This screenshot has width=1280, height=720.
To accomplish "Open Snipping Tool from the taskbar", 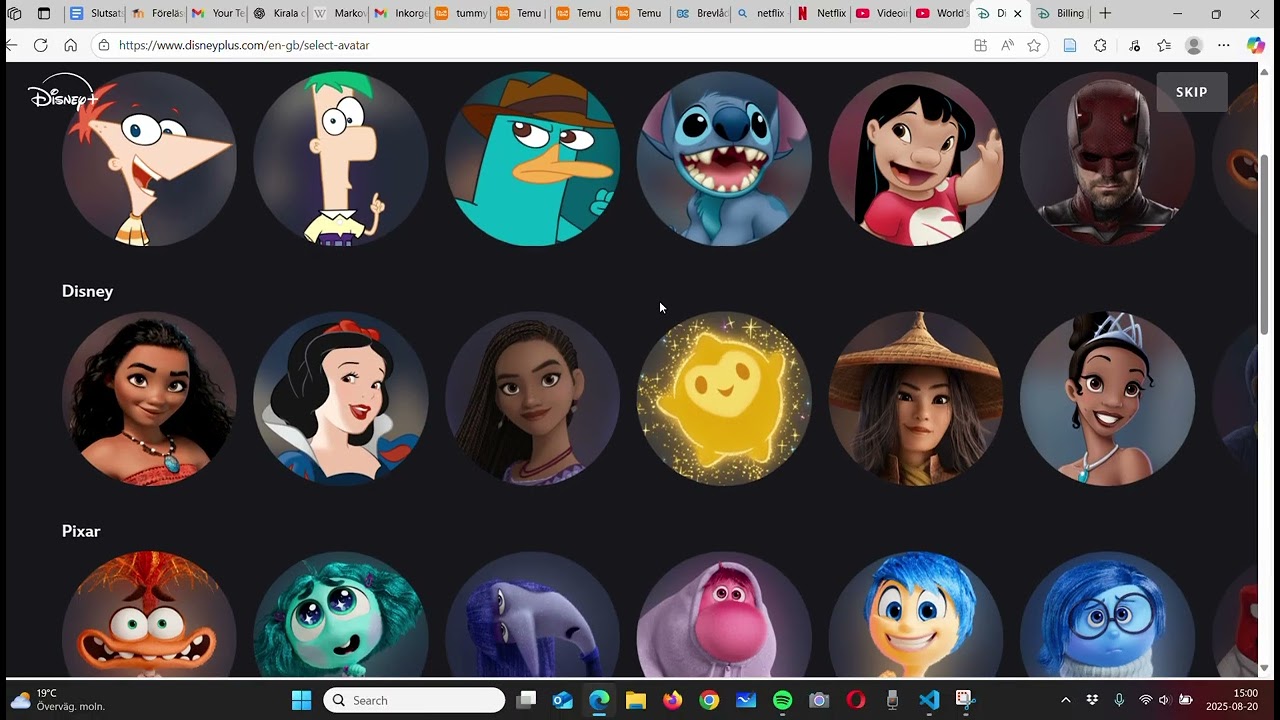I will coord(965,700).
